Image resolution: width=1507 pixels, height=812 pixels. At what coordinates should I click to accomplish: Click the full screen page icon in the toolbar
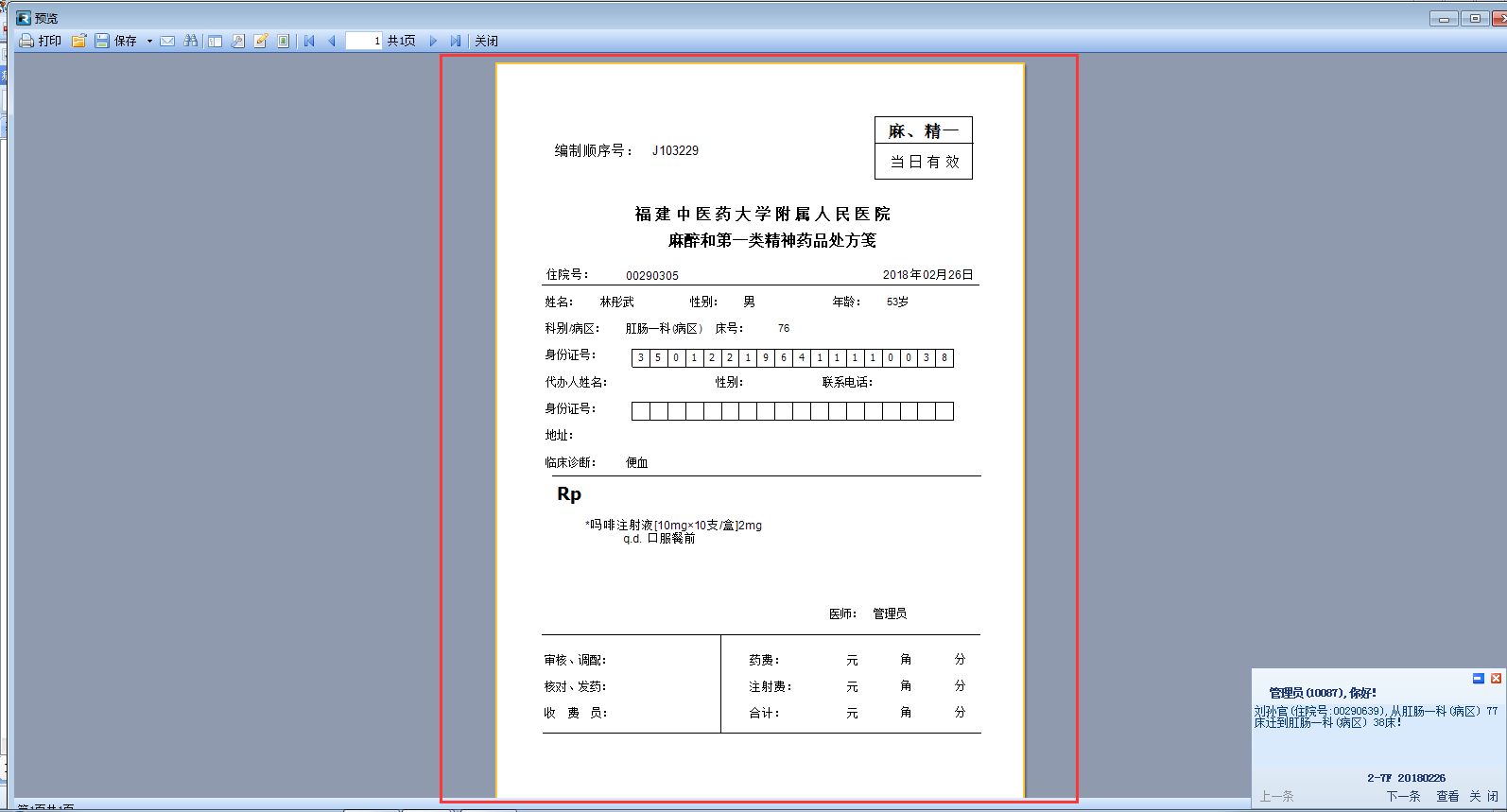[284, 41]
